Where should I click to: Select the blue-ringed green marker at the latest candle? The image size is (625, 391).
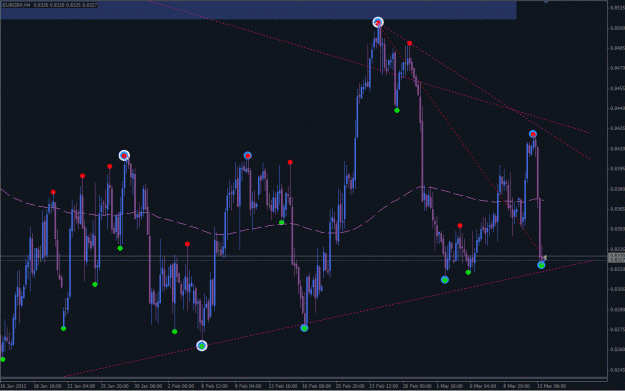pos(541,265)
